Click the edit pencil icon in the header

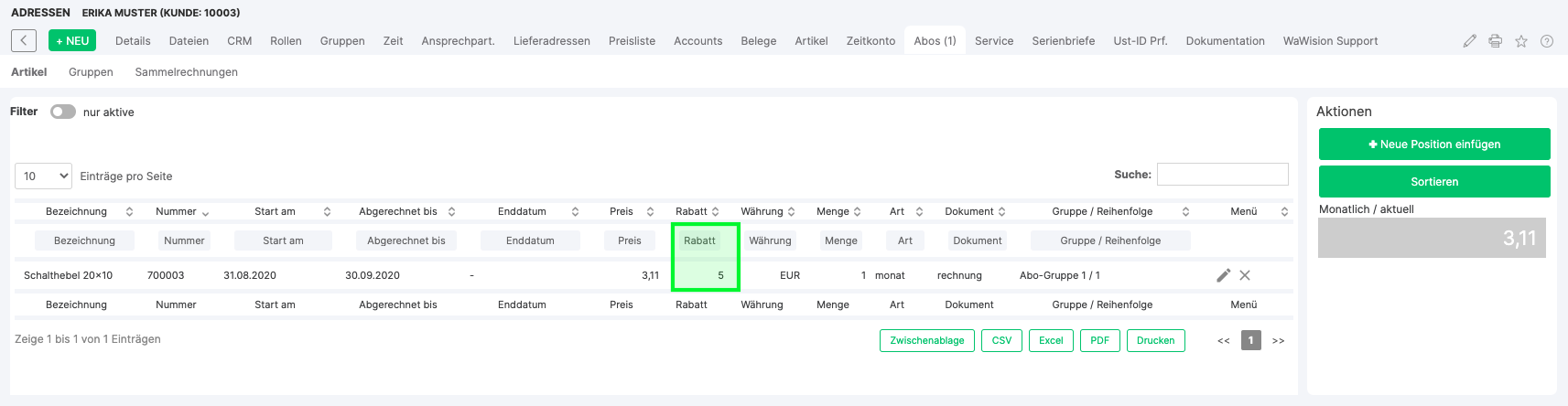coord(1469,41)
